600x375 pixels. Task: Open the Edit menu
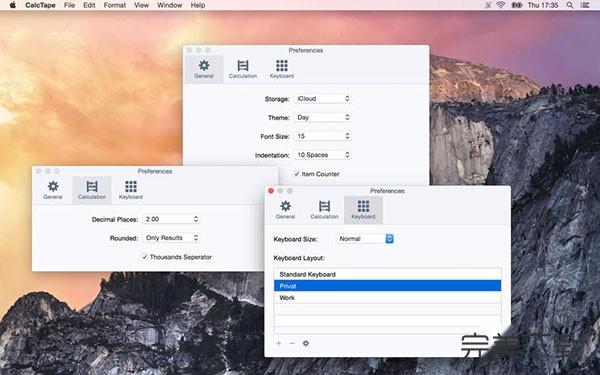click(89, 5)
